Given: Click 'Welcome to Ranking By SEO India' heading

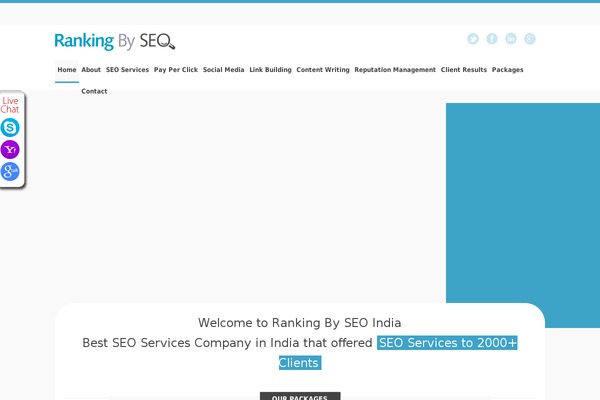Looking at the screenshot, I should tap(300, 323).
